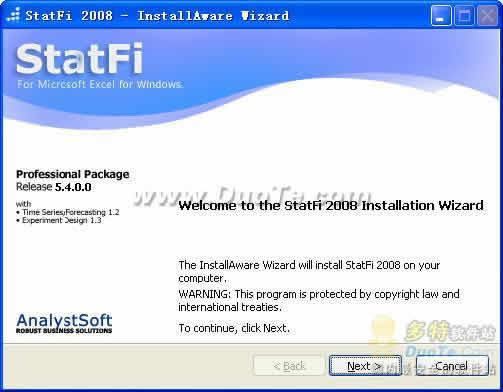Click the window title 'StatFi 2008 - InstallAware Wizard'
Screen dimensions: 503x392
[157, 16]
